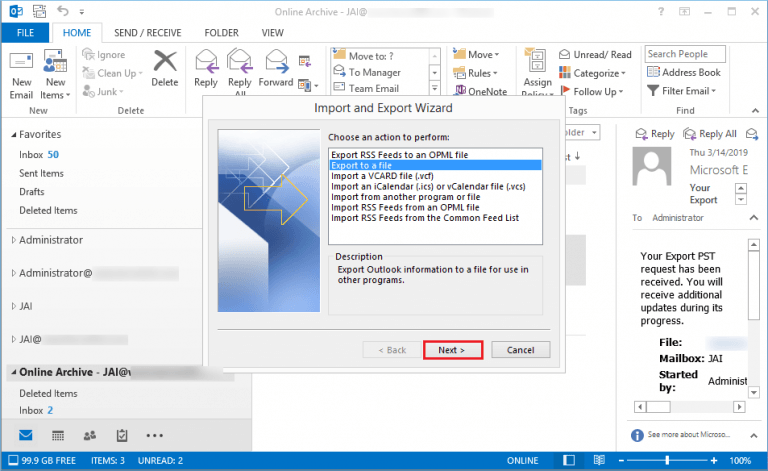Expand the Quick Steps gallery

coord(434,89)
